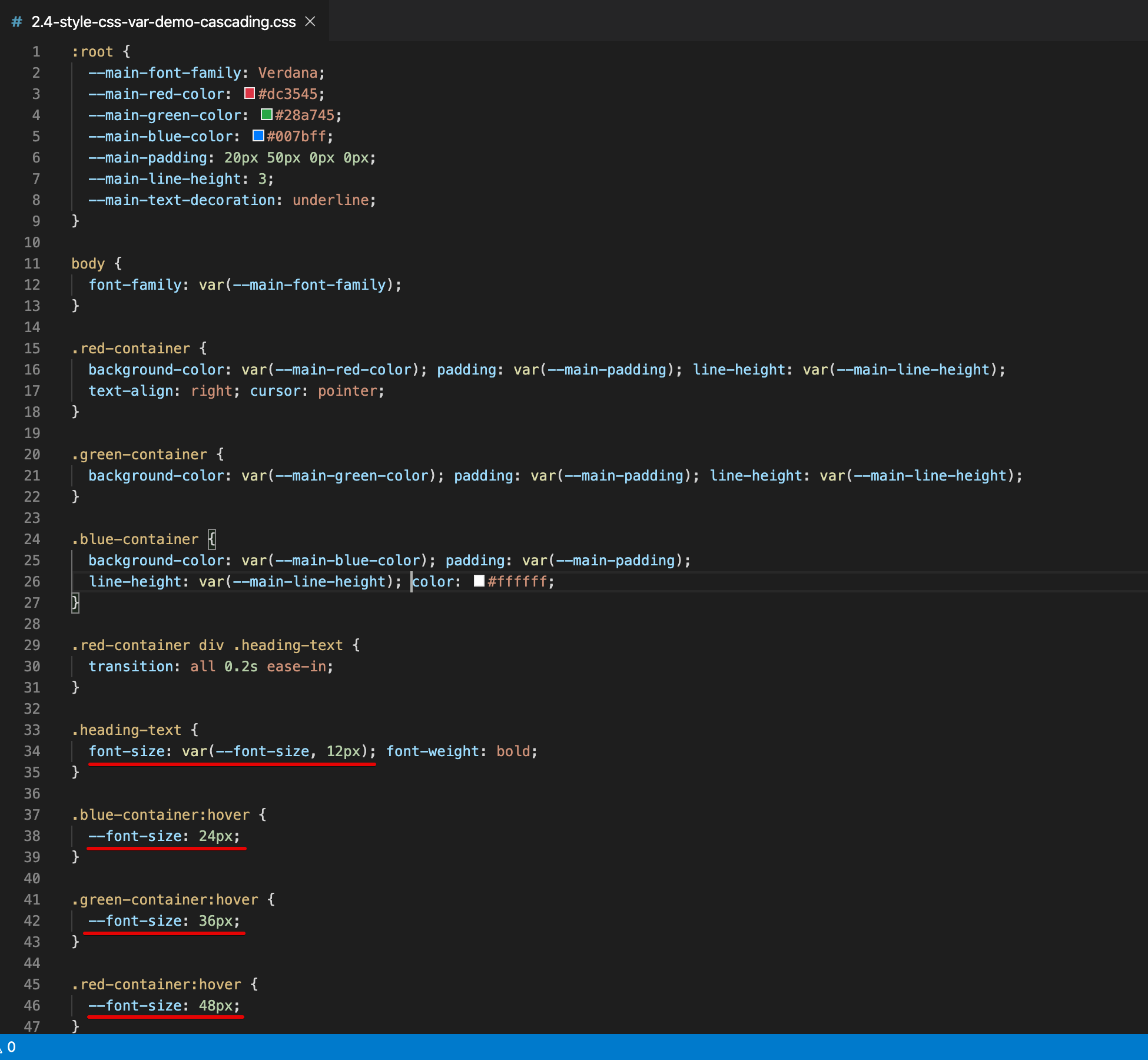
Task: Click the Verdana font value
Action: coord(288,73)
